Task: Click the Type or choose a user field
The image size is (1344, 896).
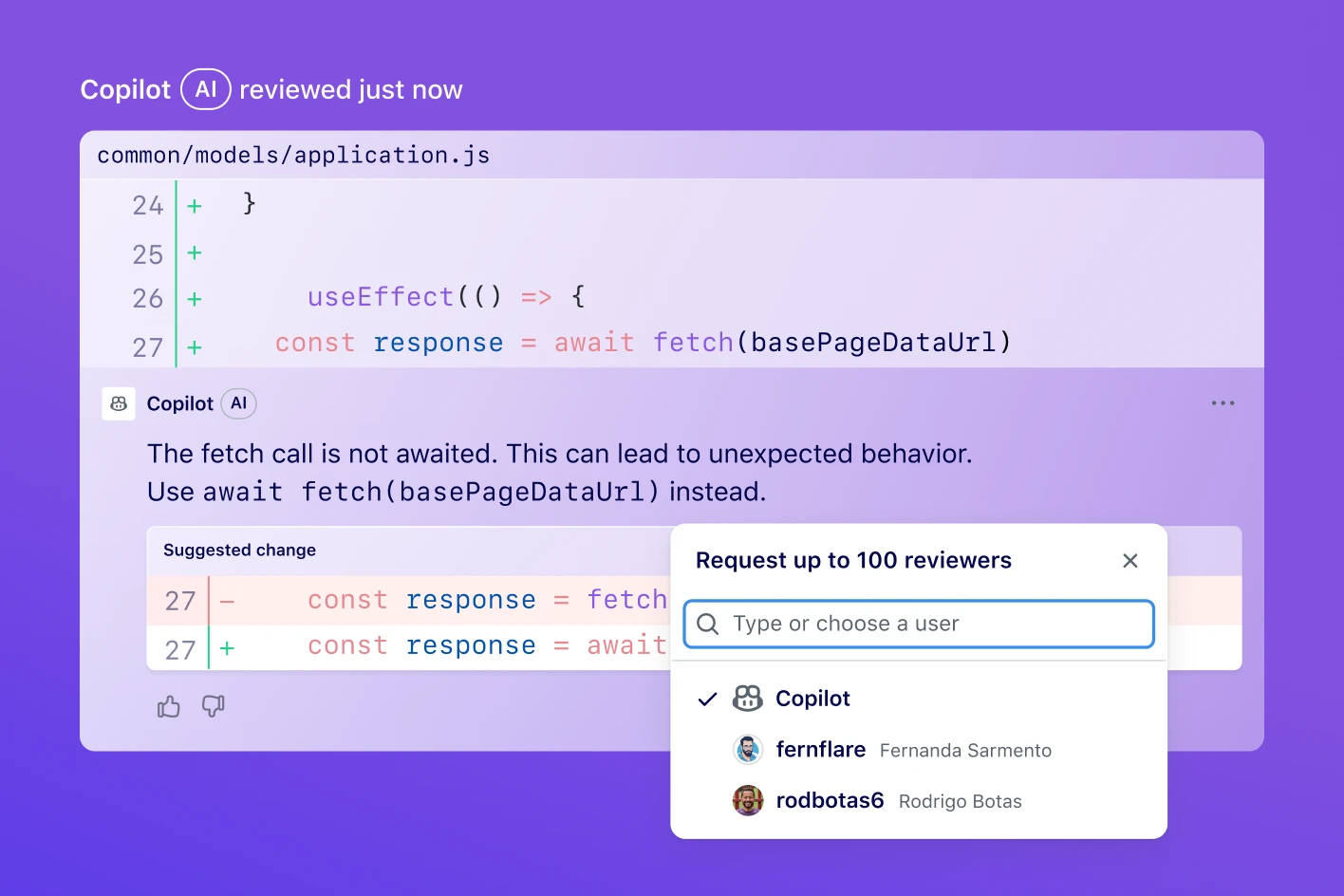Action: coord(918,624)
